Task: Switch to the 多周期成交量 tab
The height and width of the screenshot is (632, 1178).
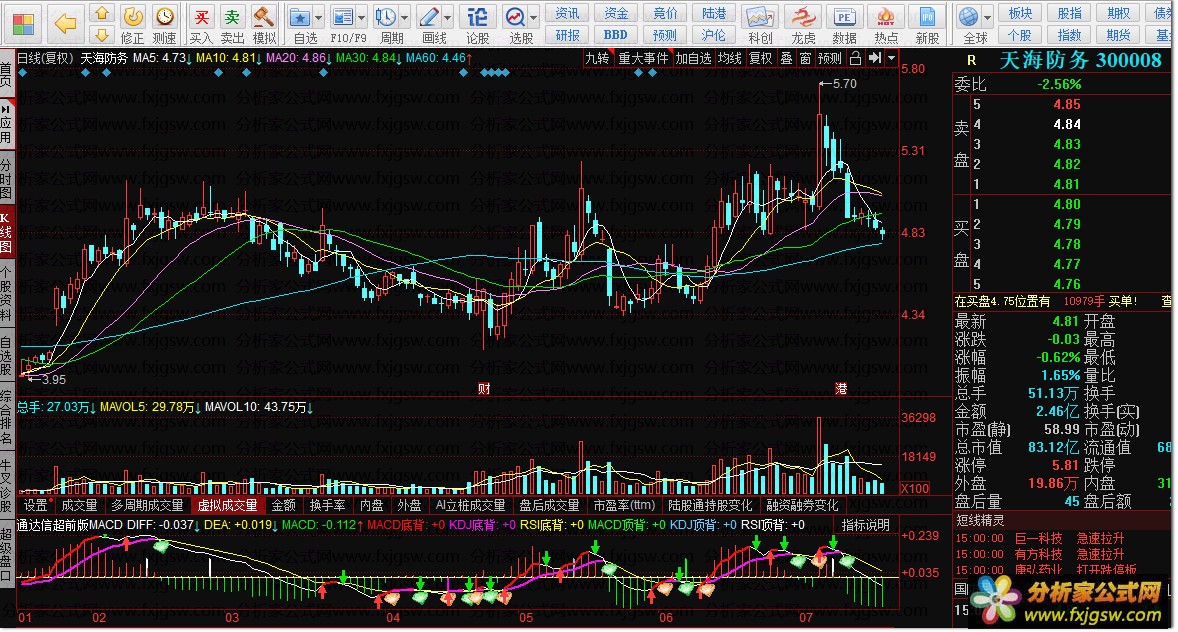Action: (x=147, y=505)
